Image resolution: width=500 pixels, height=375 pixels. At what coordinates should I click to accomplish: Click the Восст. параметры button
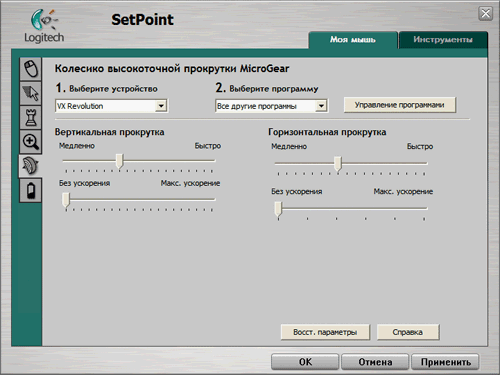pyautogui.click(x=325, y=332)
